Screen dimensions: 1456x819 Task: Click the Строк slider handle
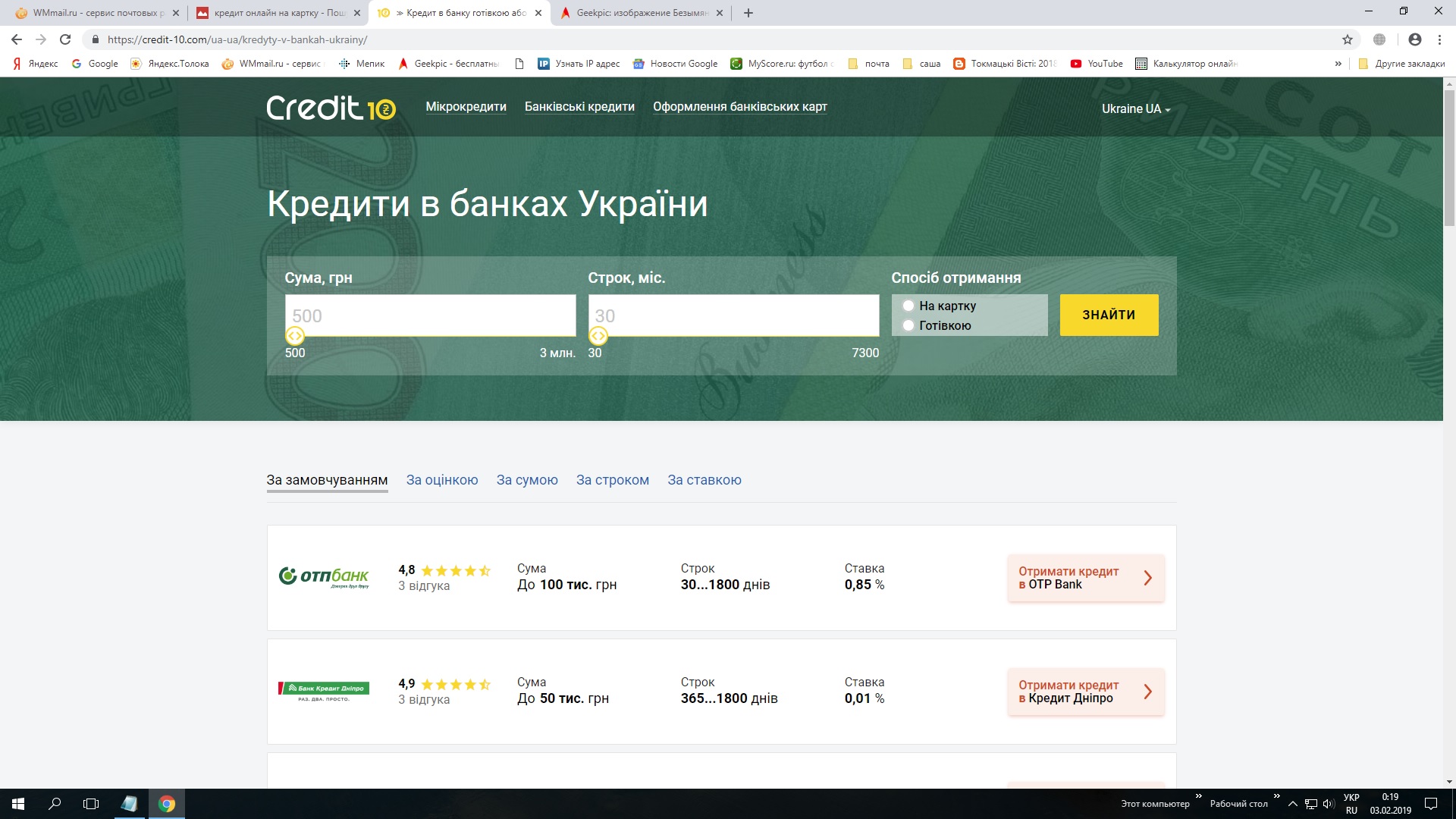pyautogui.click(x=598, y=335)
